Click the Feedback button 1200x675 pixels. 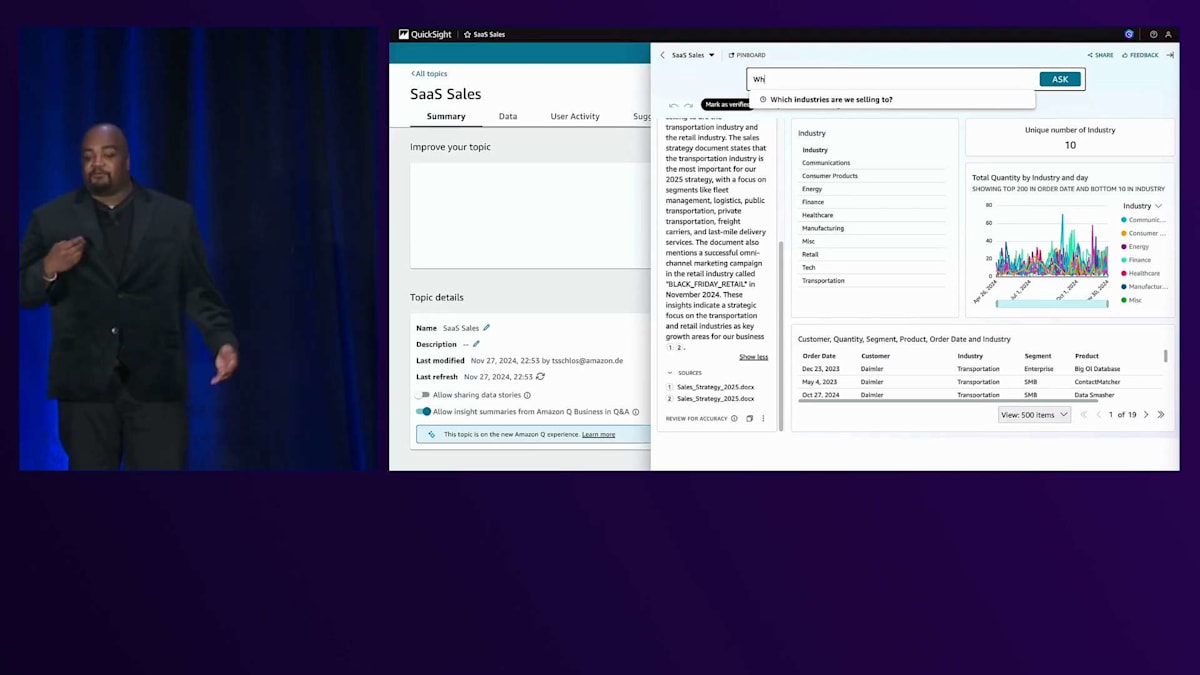point(1140,55)
